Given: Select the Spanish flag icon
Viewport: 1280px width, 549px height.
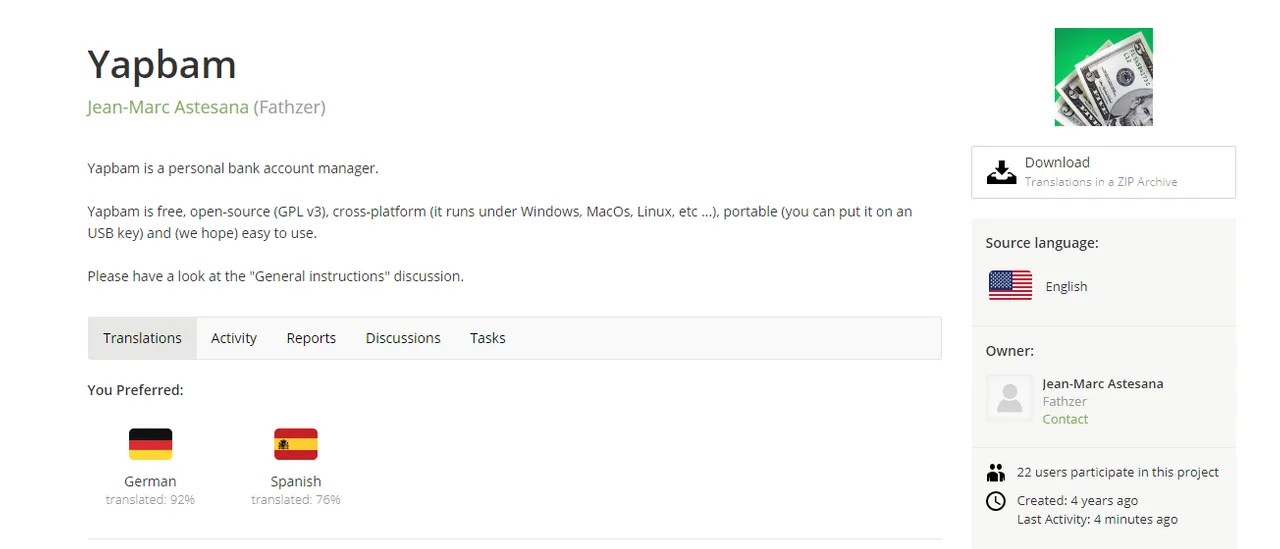Looking at the screenshot, I should tap(296, 444).
